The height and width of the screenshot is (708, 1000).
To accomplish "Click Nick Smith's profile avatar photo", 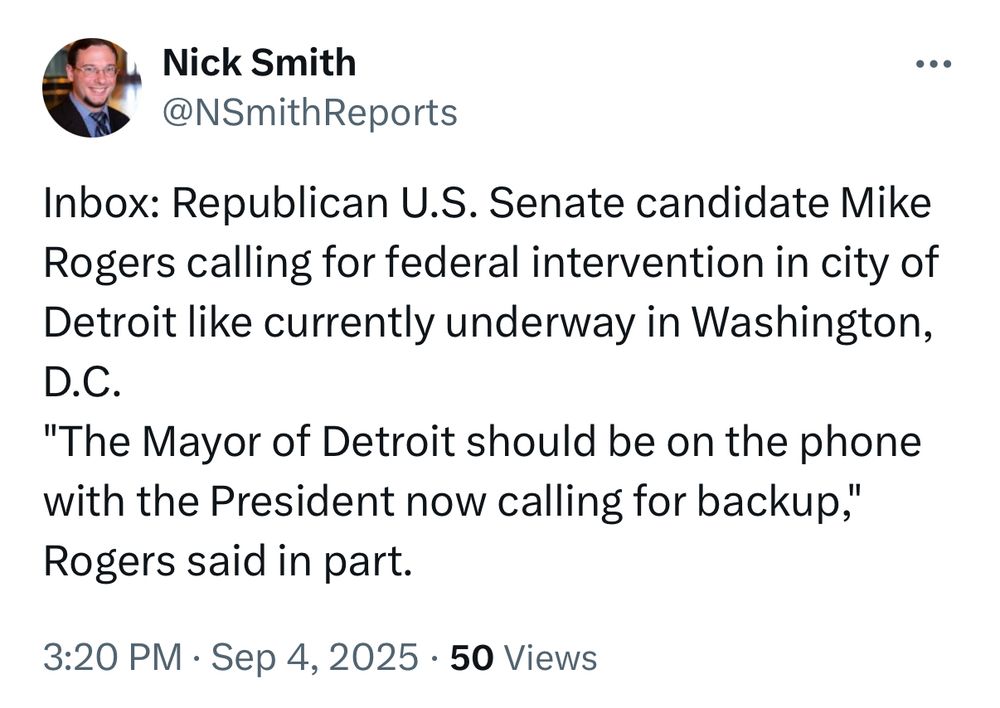I will 92,88.
